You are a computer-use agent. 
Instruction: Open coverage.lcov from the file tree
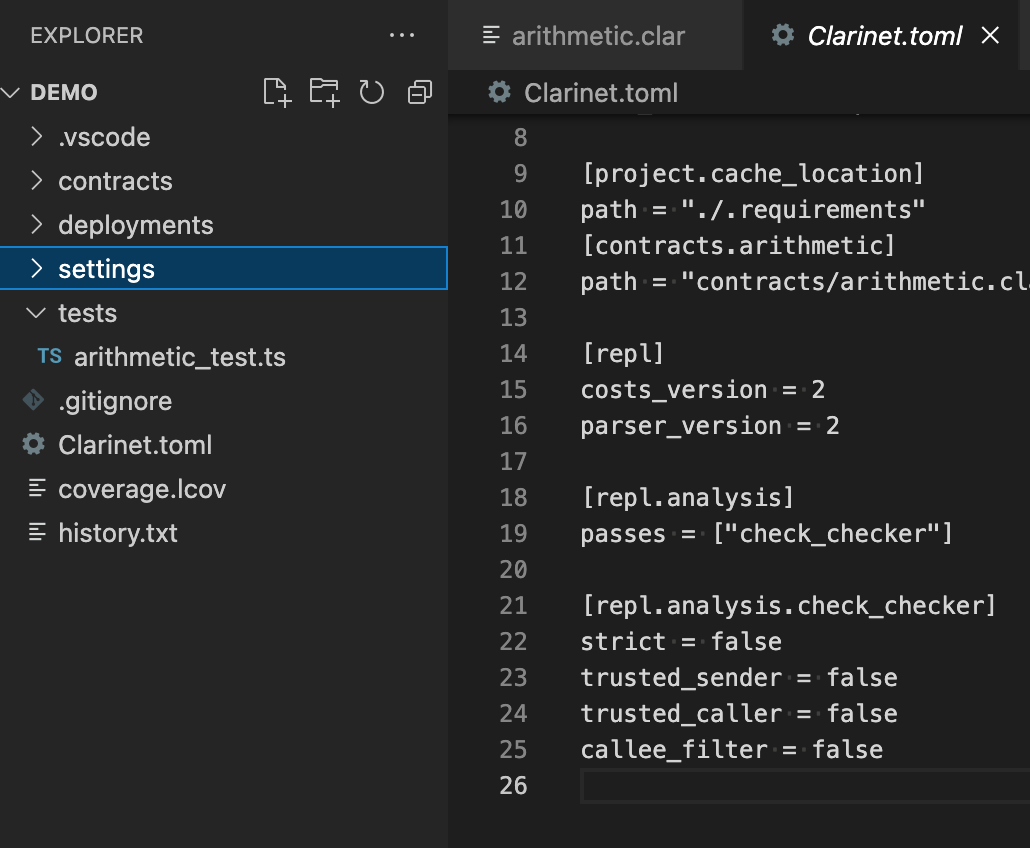click(142, 489)
